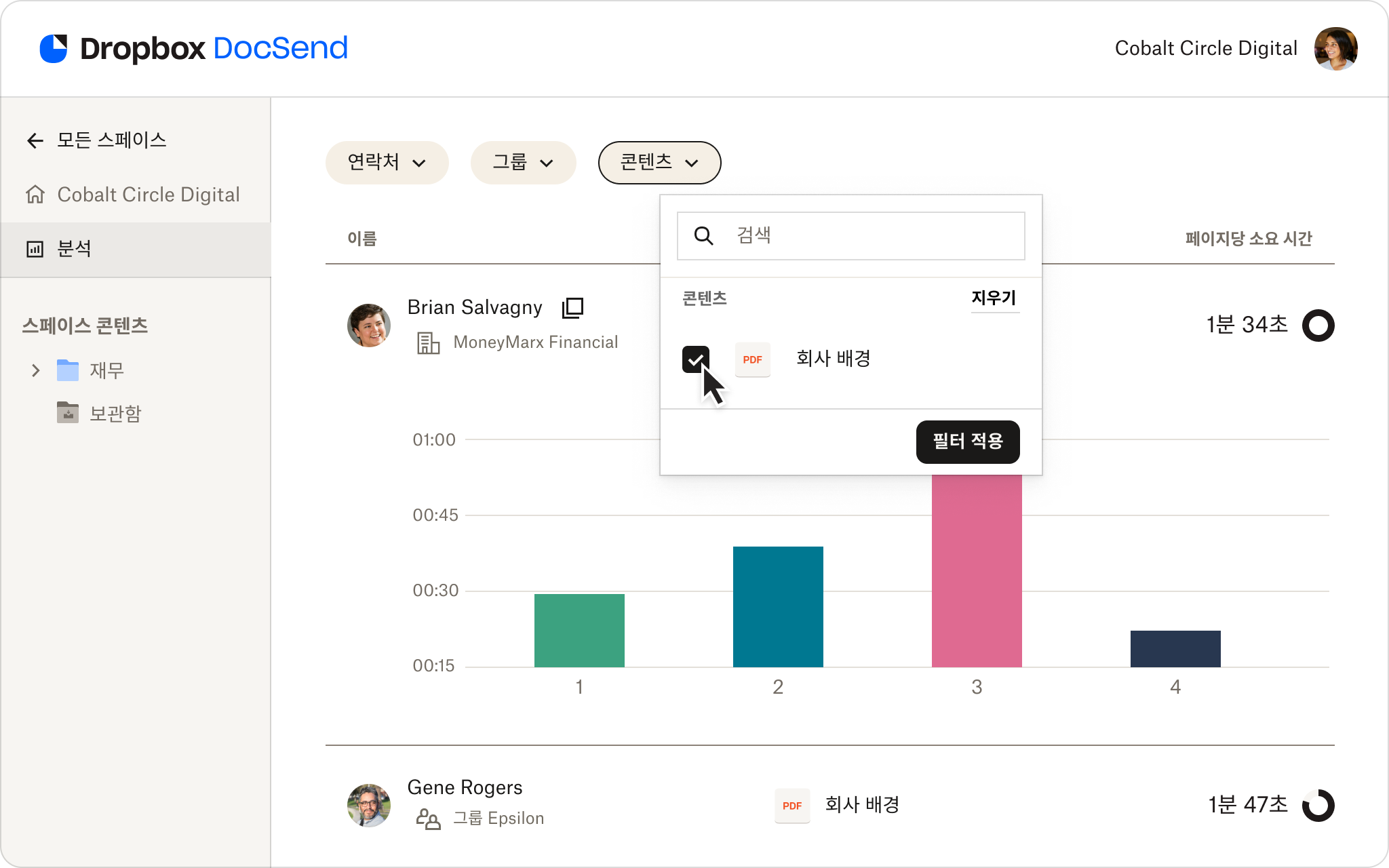Click the 1분 34초 time value

coord(1247,325)
